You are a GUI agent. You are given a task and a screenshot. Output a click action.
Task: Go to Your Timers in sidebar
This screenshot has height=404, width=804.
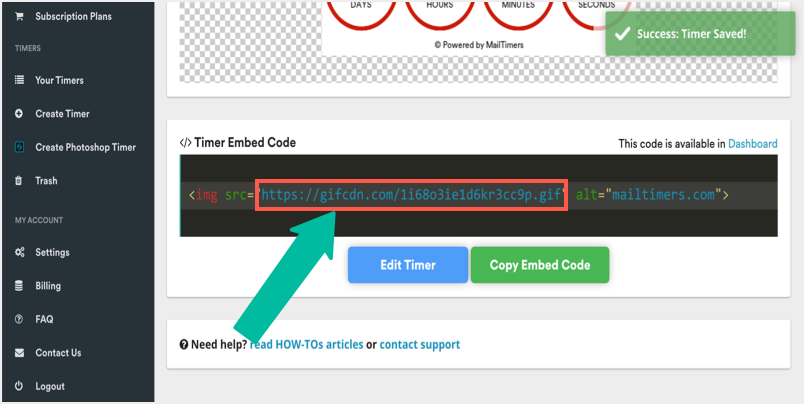coord(59,80)
